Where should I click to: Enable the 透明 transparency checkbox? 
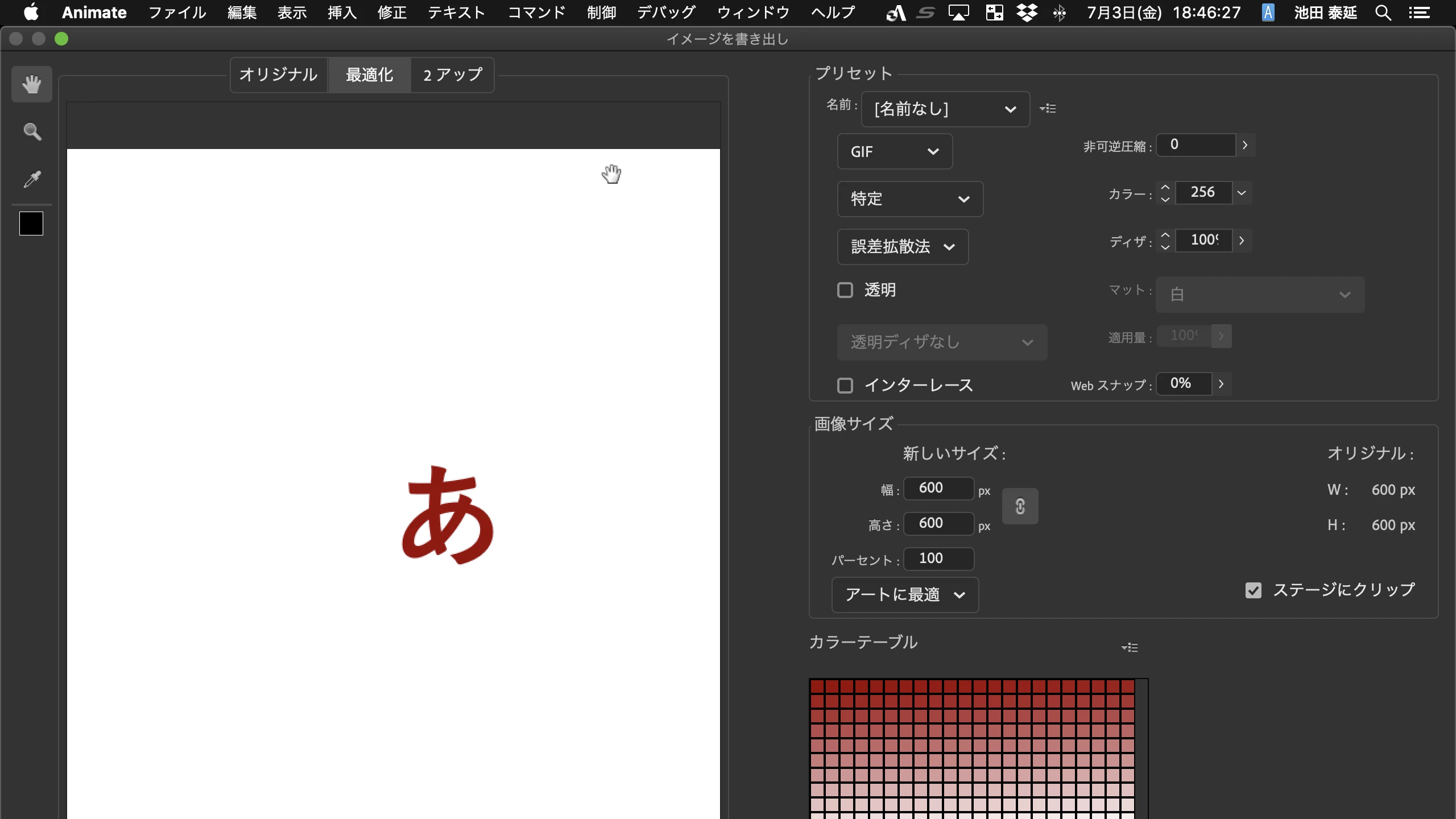pyautogui.click(x=845, y=290)
